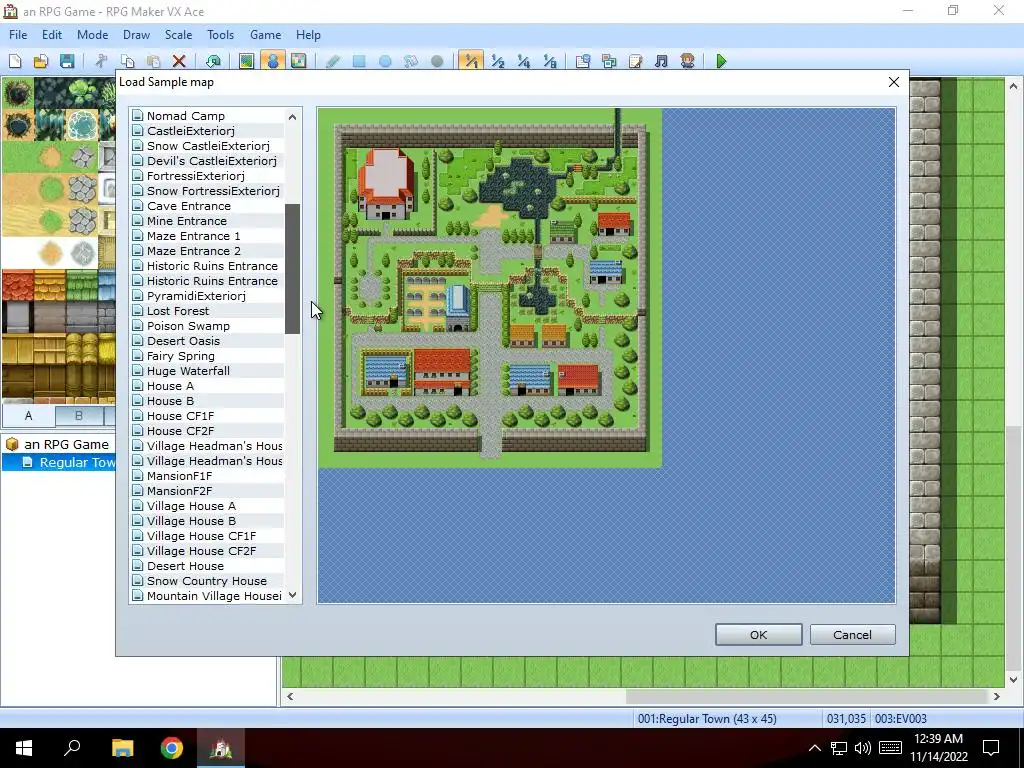1024x768 pixels.
Task: Click the New Project toolbar icon
Action: coord(15,61)
